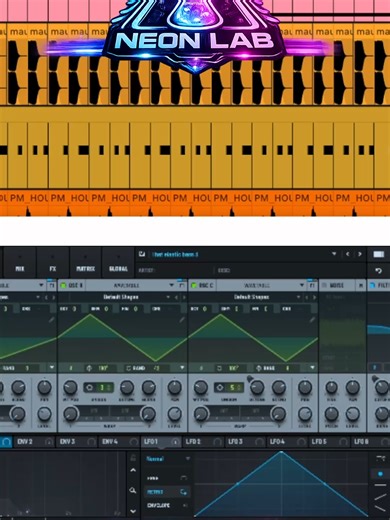
Task: Click the OSC C label button
Action: click(x=206, y=286)
